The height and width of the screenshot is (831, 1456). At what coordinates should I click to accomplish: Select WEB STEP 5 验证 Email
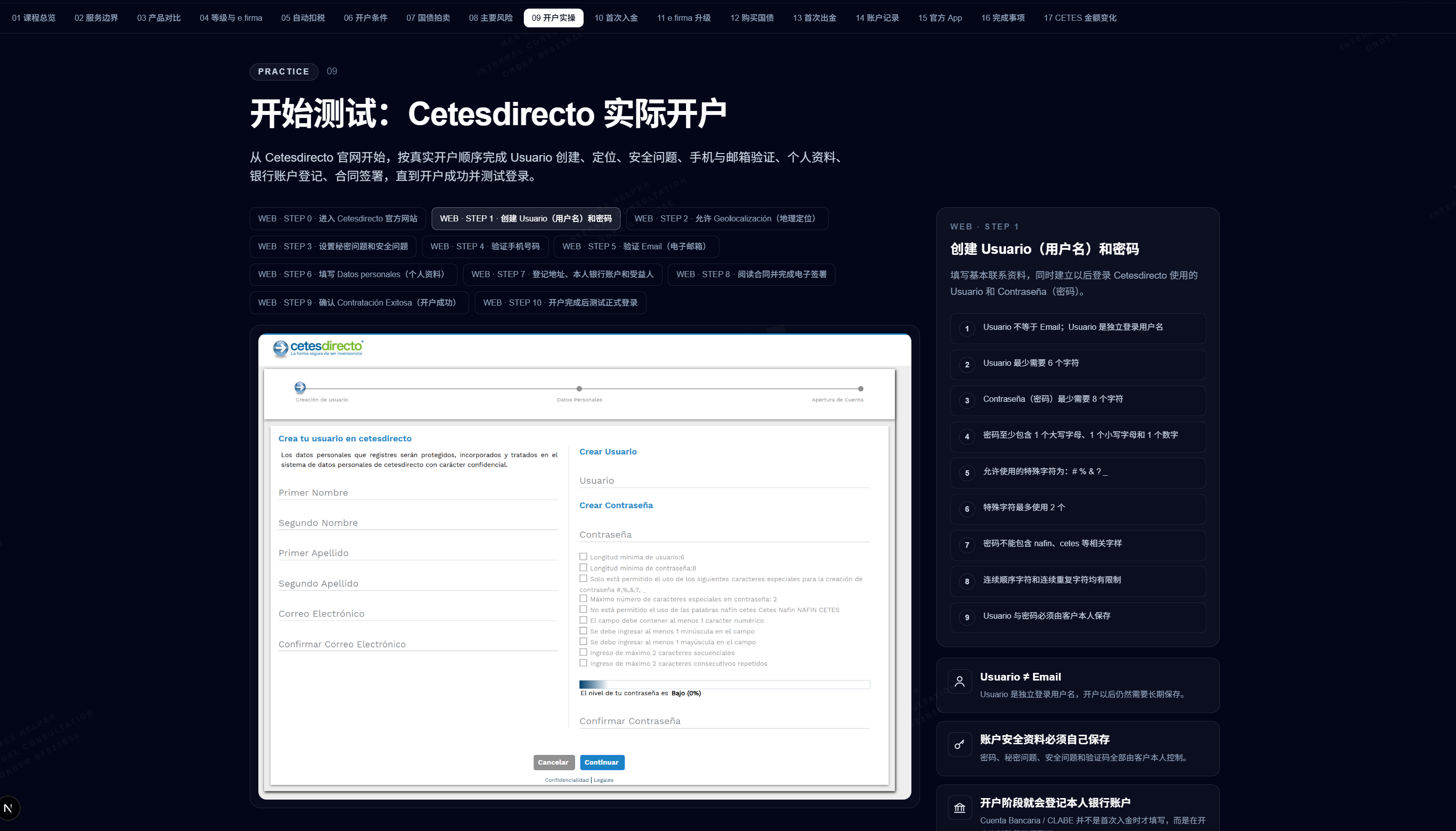pos(637,247)
